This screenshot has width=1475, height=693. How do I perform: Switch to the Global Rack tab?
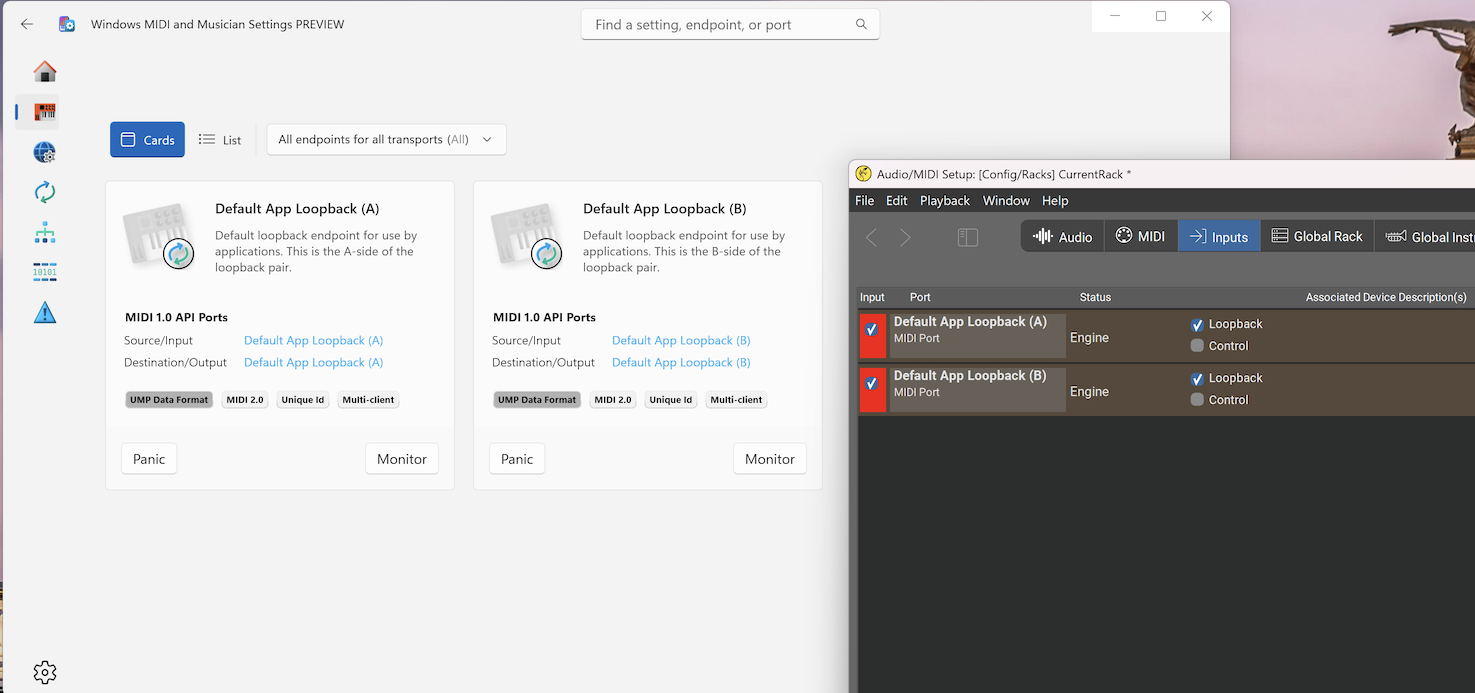(1317, 237)
